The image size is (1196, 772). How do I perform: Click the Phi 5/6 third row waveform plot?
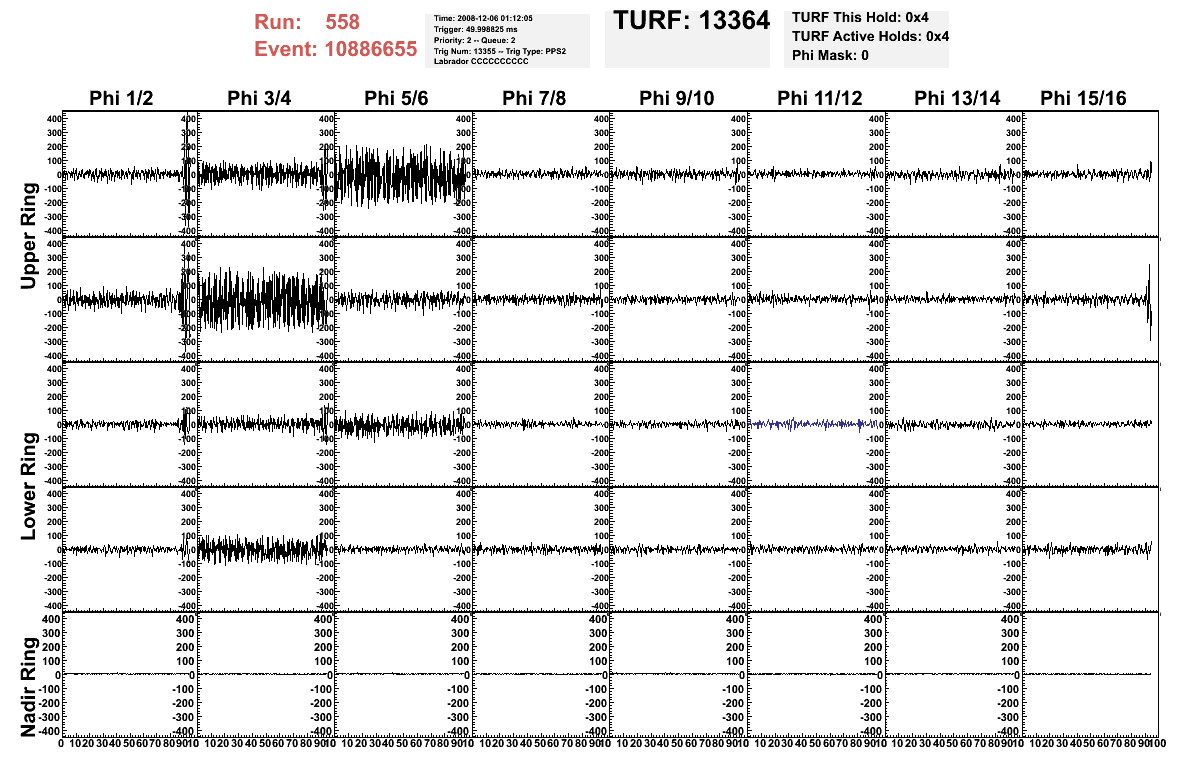coord(403,424)
